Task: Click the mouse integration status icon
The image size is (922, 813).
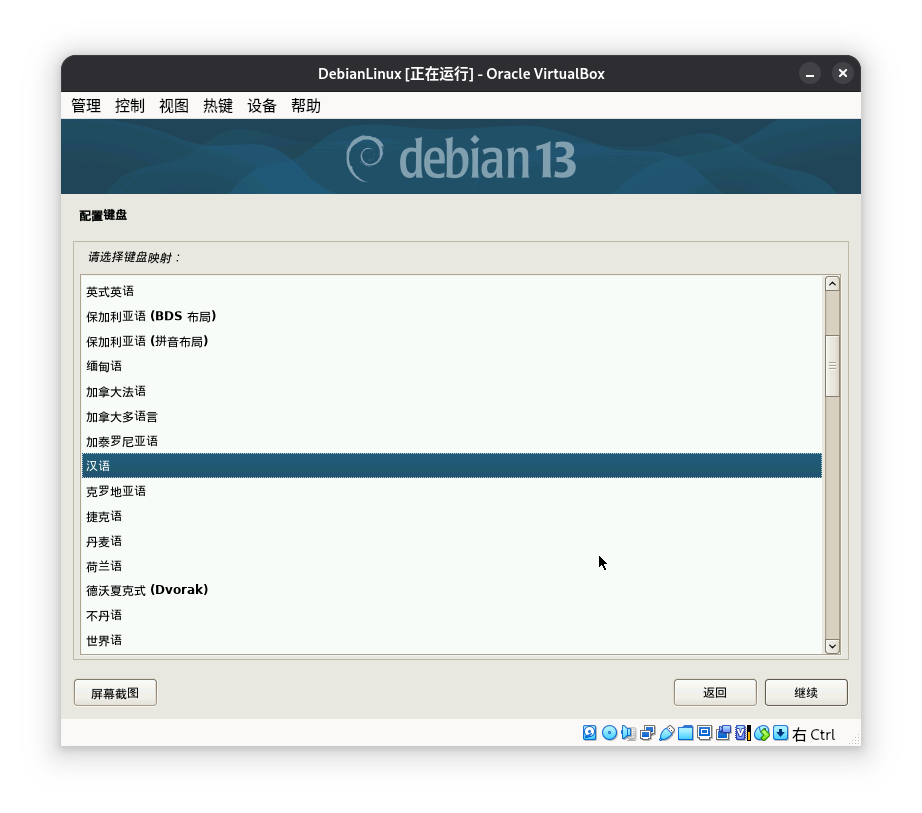Action: tap(761, 732)
